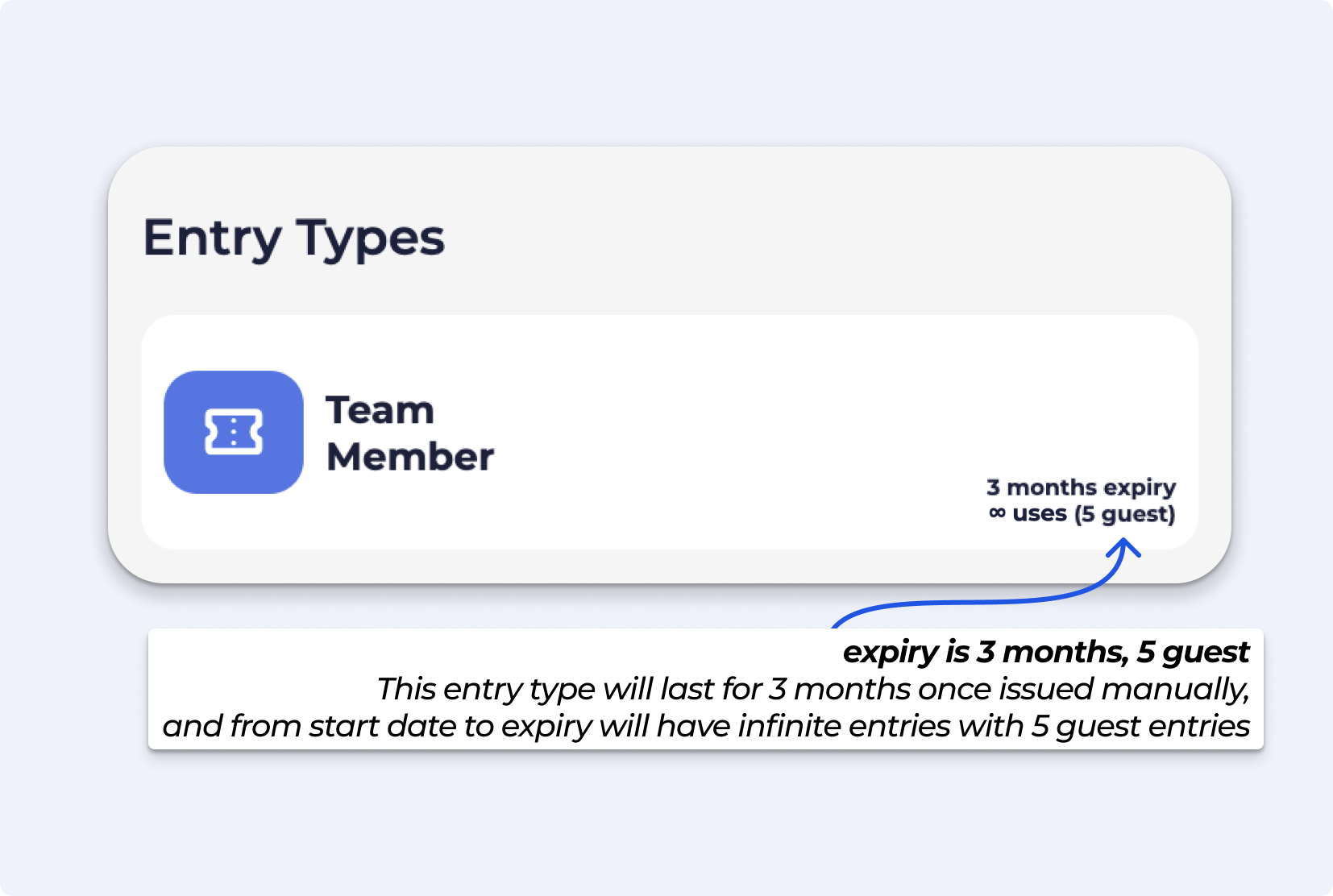Image resolution: width=1333 pixels, height=896 pixels.
Task: Click the 'This entry type will last' sentence
Action: tap(812, 690)
